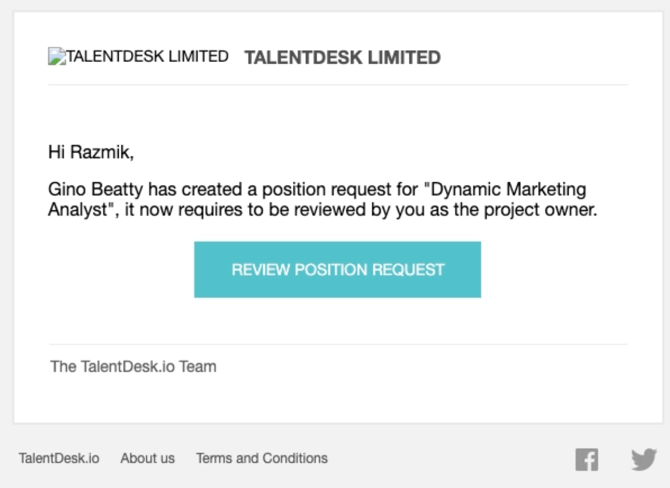Click the REVIEW POSITION REQUEST button
Screen dimensions: 670x488
pyautogui.click(x=338, y=270)
